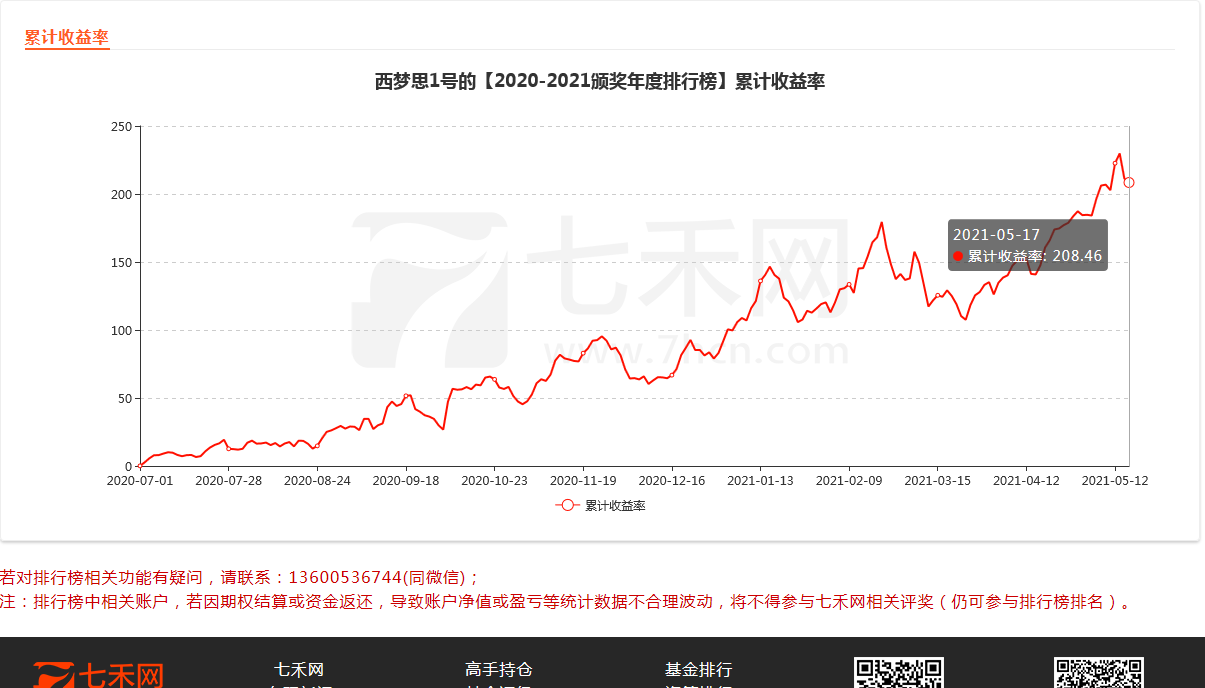Click the curve's starting point at 2020-07-01
Image resolution: width=1205 pixels, height=688 pixels.
[141, 465]
